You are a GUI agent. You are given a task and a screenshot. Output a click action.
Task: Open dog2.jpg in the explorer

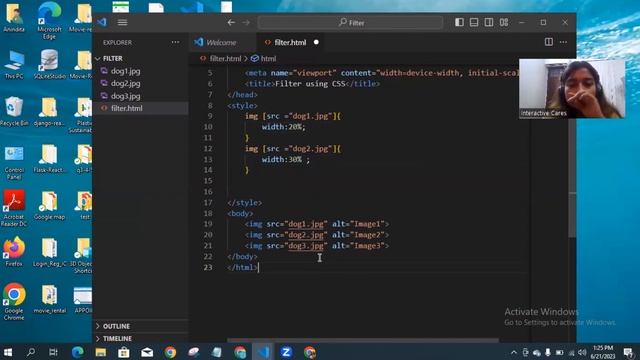(125, 83)
